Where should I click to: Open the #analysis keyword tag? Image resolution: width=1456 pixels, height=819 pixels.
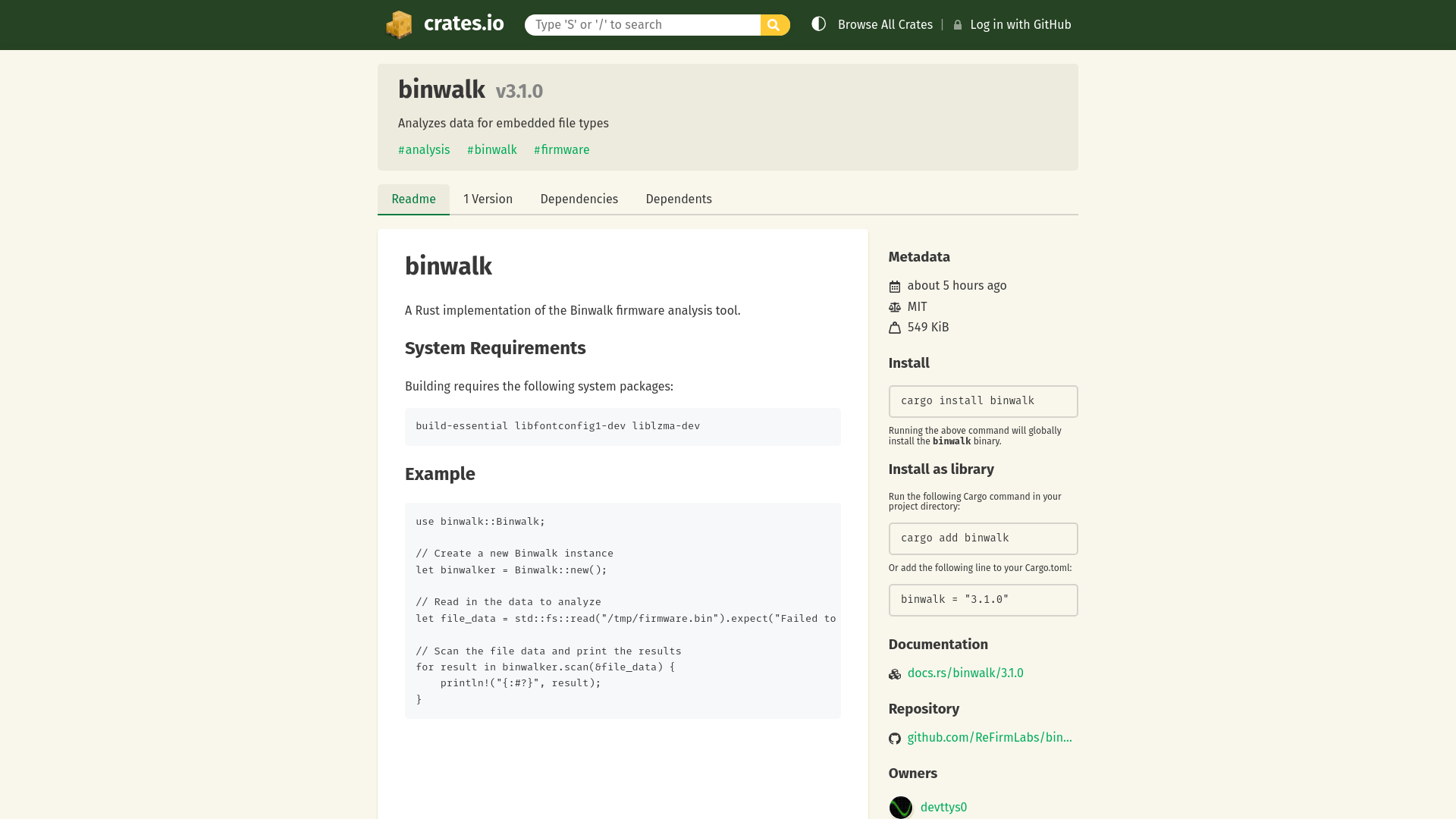pos(424,150)
